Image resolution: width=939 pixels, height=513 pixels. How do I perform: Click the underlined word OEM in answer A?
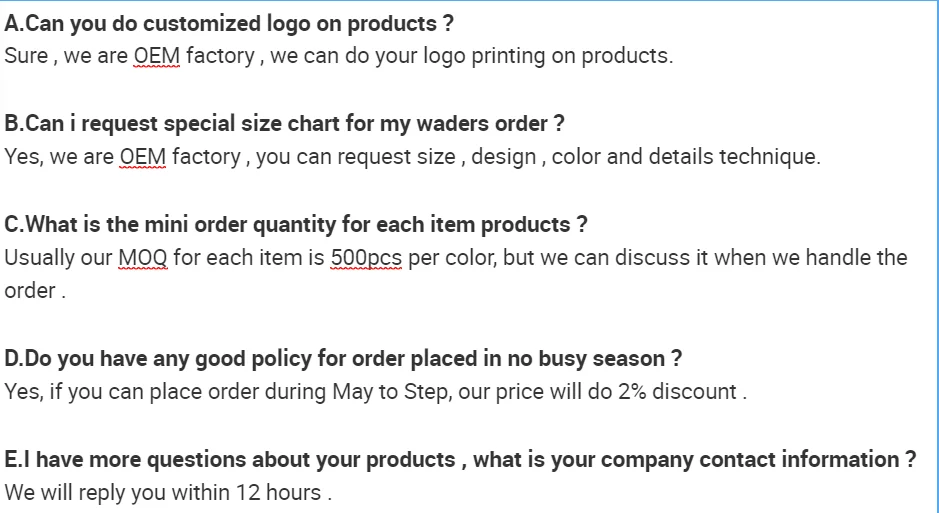click(156, 56)
